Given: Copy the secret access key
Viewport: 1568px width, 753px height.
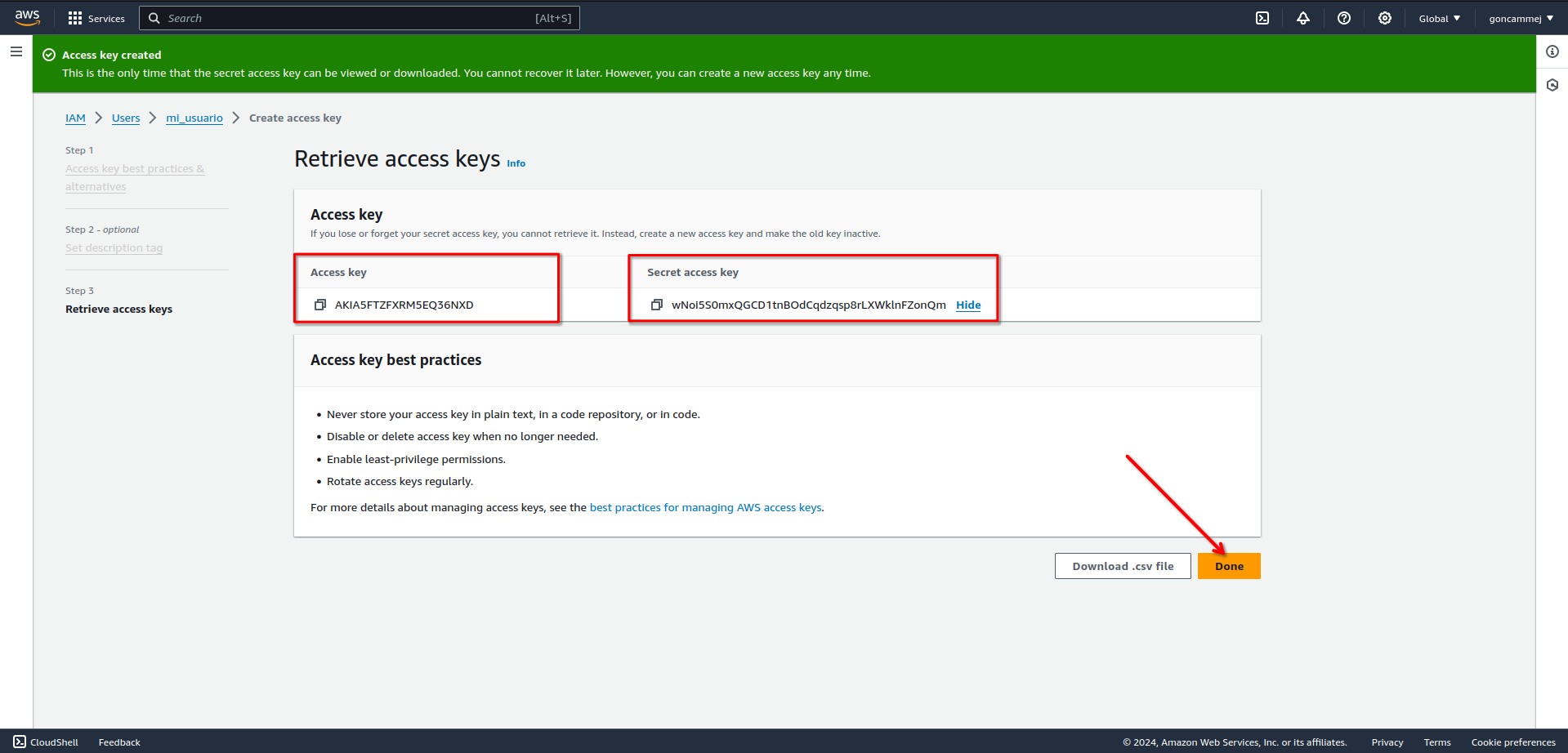Looking at the screenshot, I should point(656,305).
